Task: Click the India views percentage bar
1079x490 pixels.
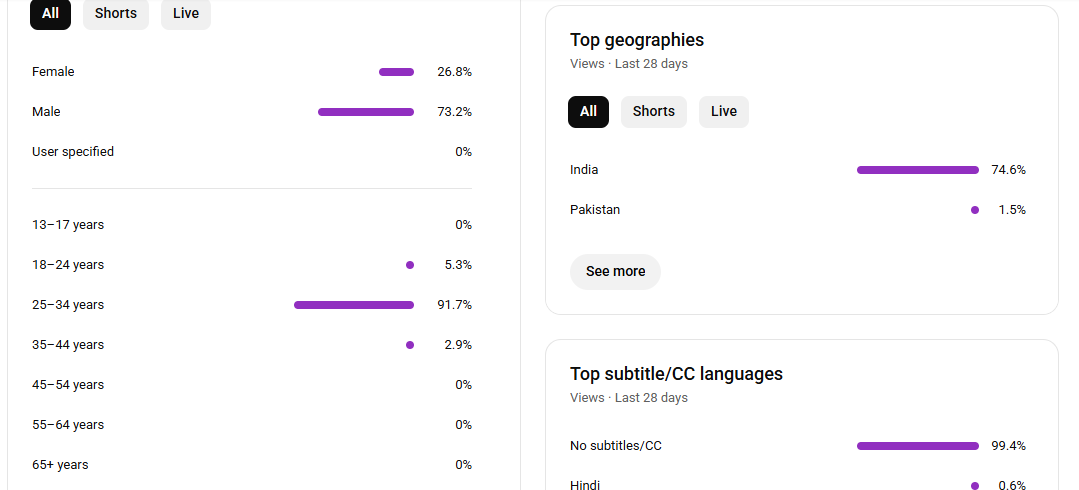Action: (917, 170)
